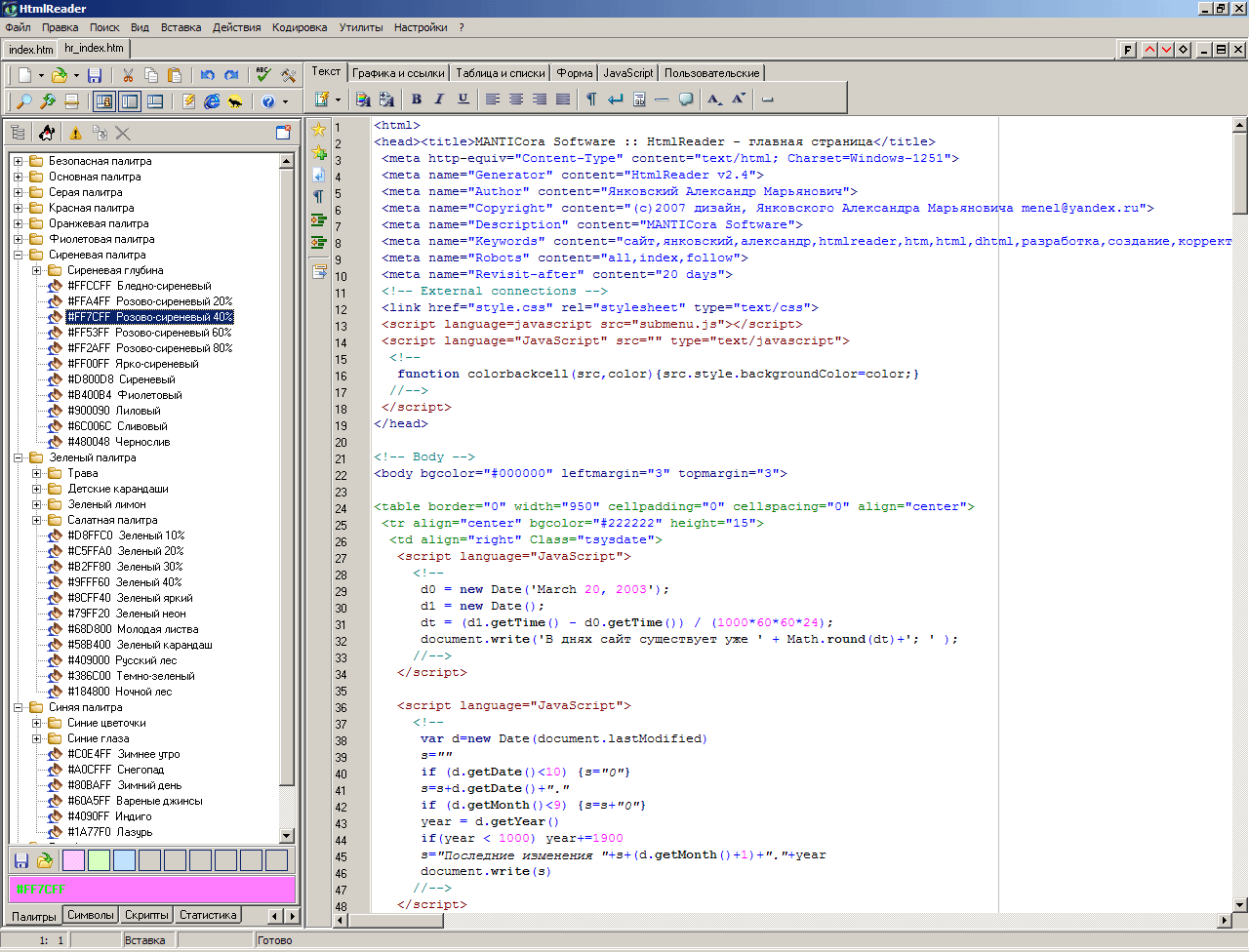Click the Copy icon in the main toolbar
Screen dimensions: 1249x952
click(151, 75)
